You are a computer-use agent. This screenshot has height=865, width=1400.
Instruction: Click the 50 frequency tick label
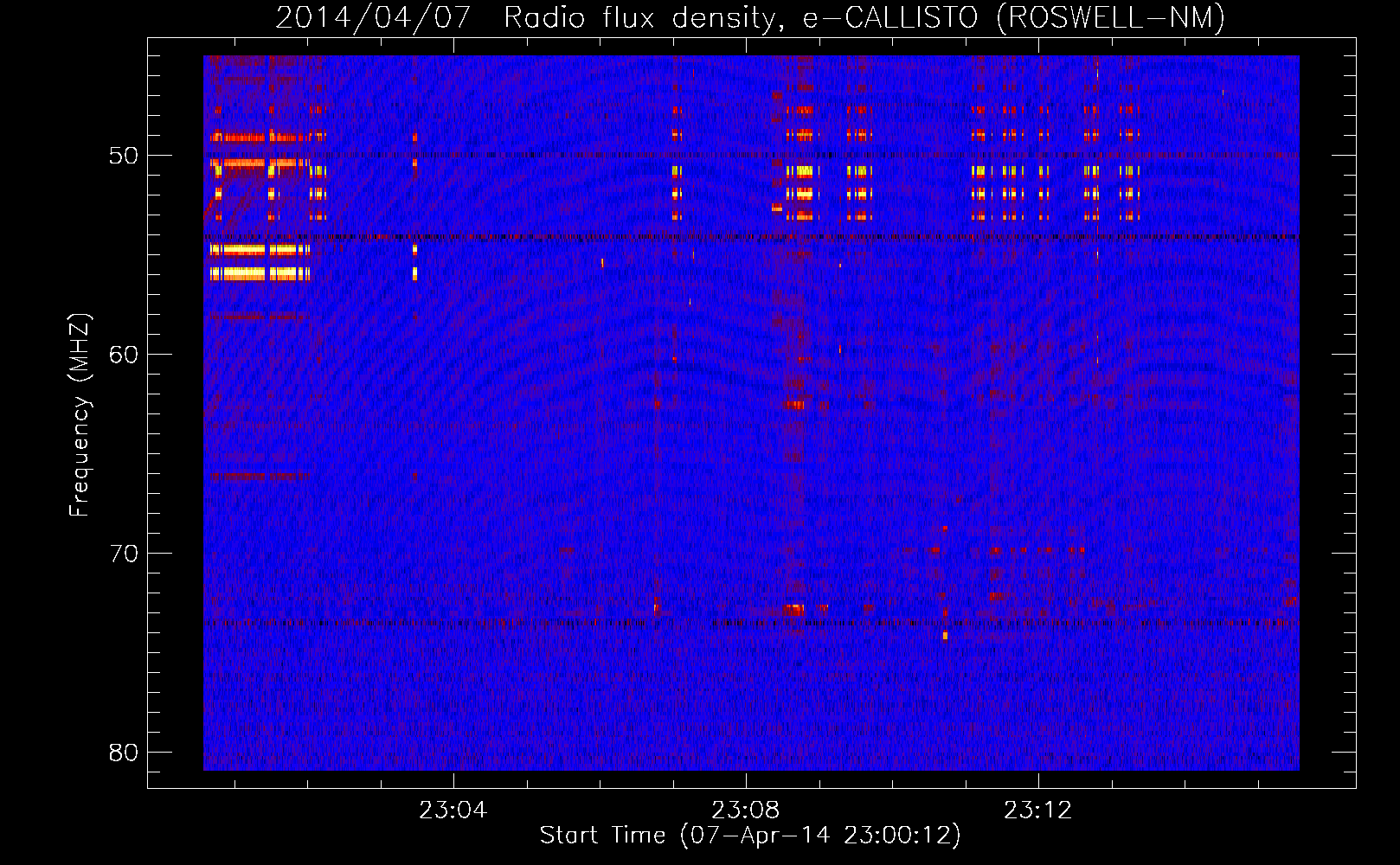point(124,156)
